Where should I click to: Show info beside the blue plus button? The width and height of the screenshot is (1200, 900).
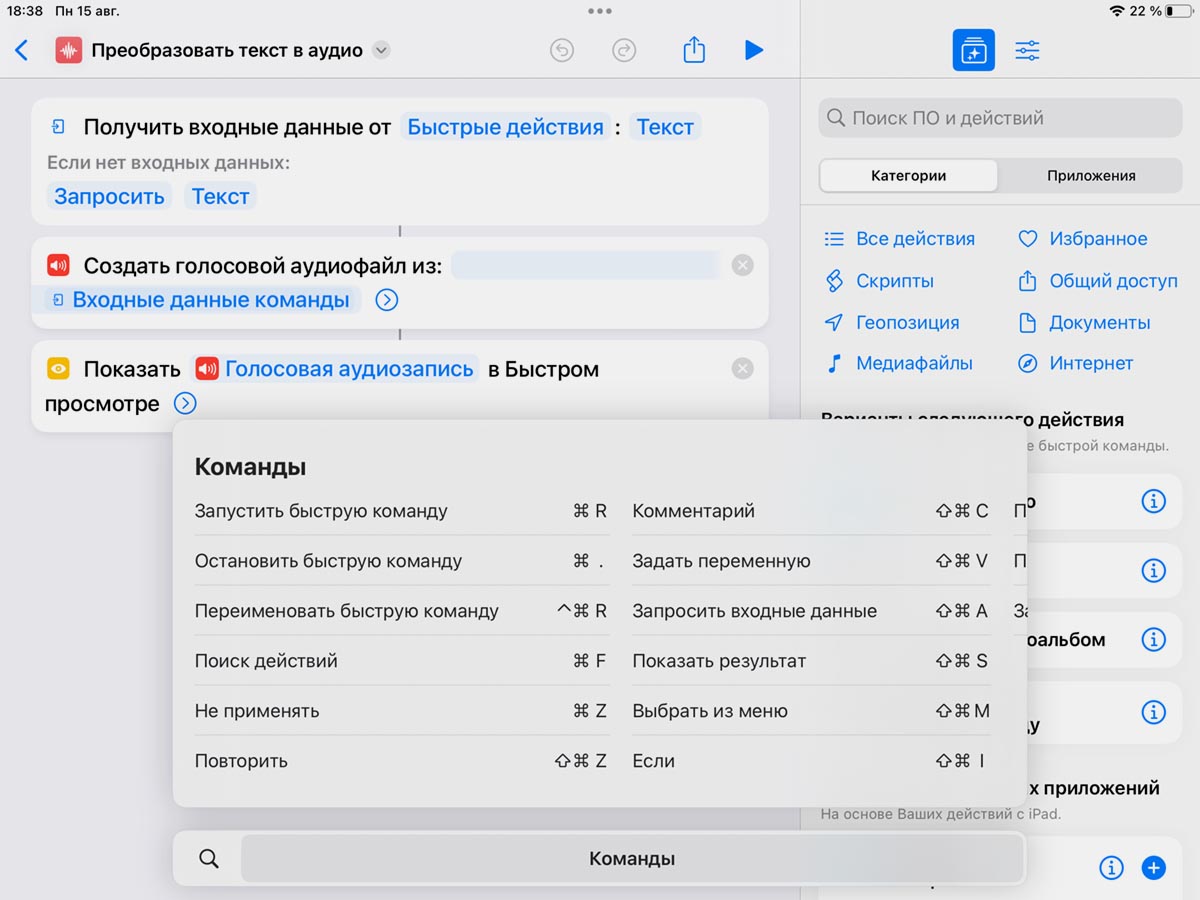(x=1111, y=867)
